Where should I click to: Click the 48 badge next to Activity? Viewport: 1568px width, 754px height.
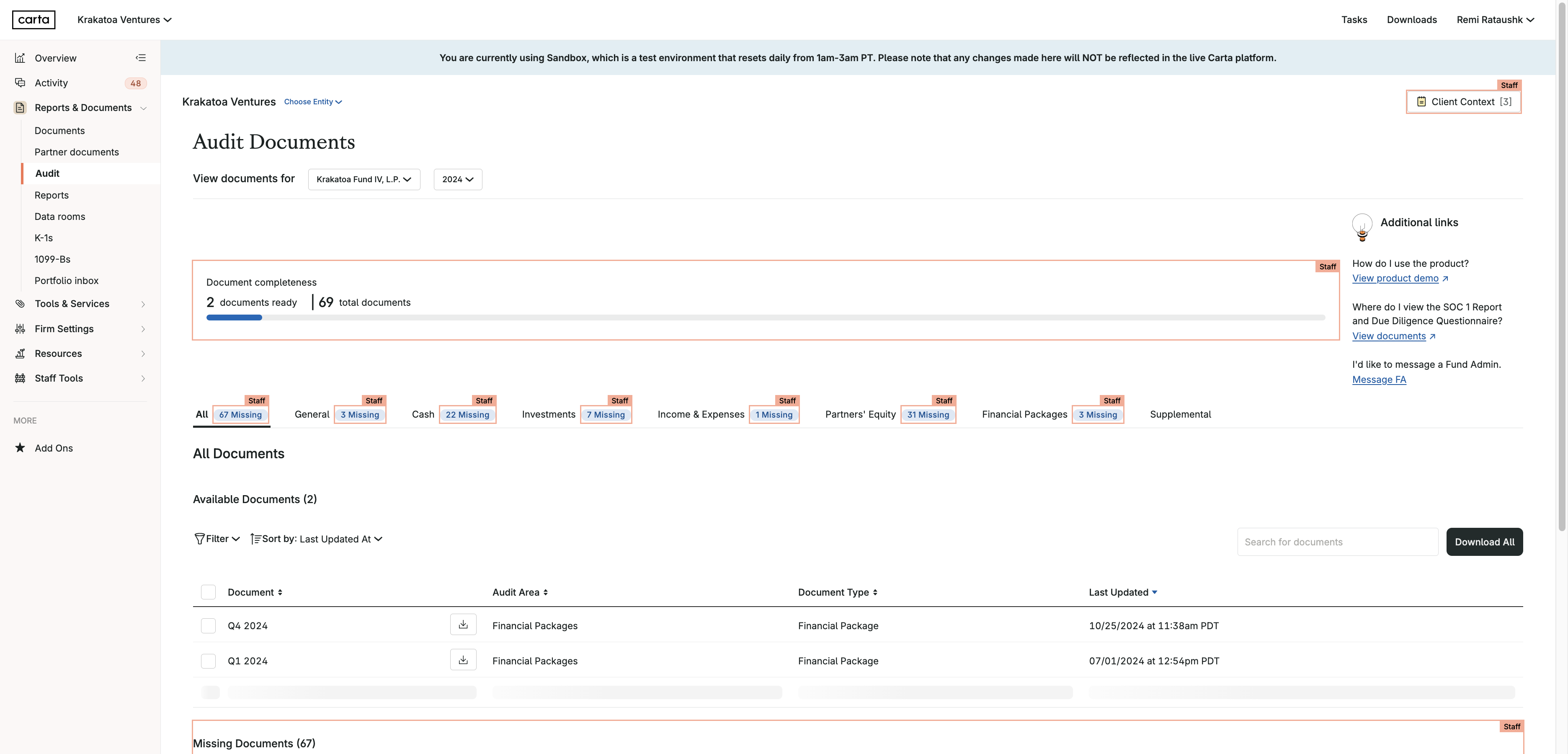click(x=136, y=83)
